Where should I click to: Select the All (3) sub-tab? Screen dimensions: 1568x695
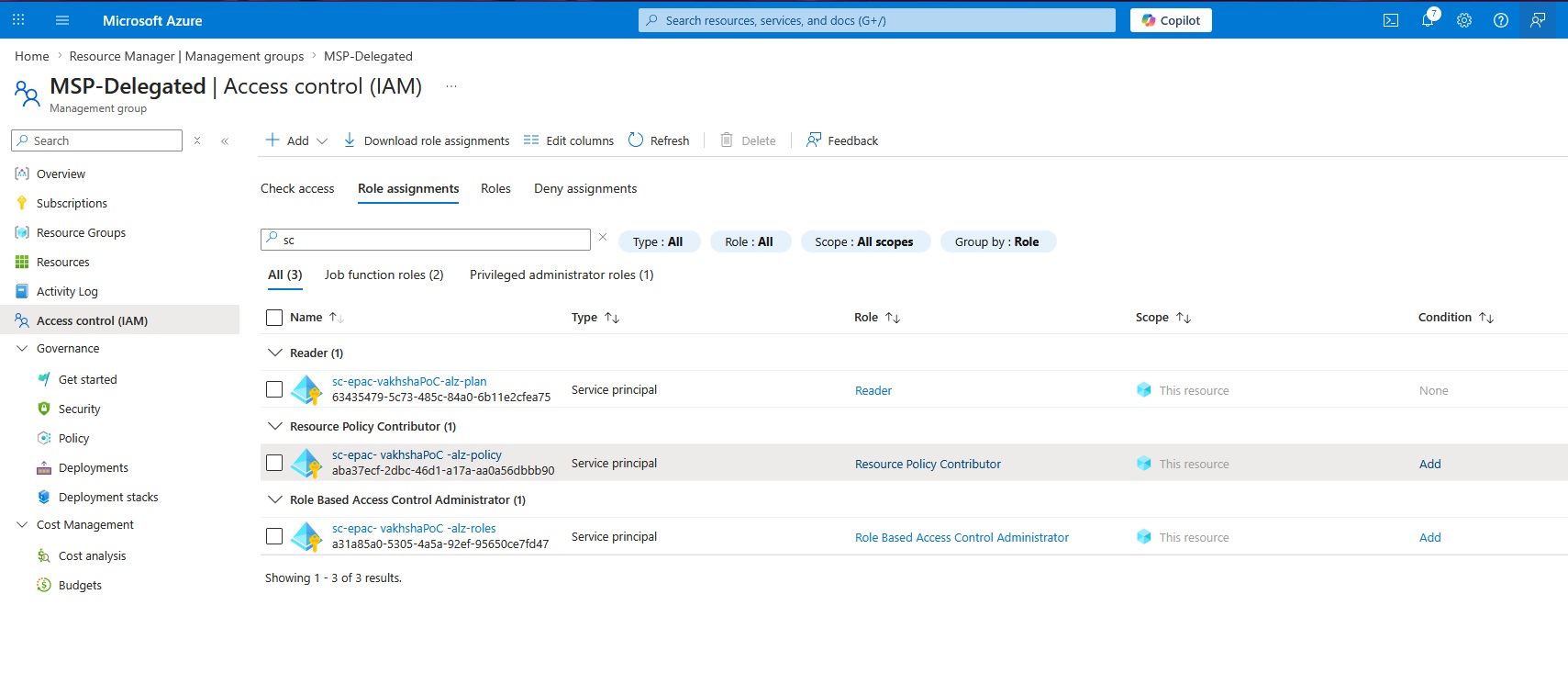coord(285,275)
